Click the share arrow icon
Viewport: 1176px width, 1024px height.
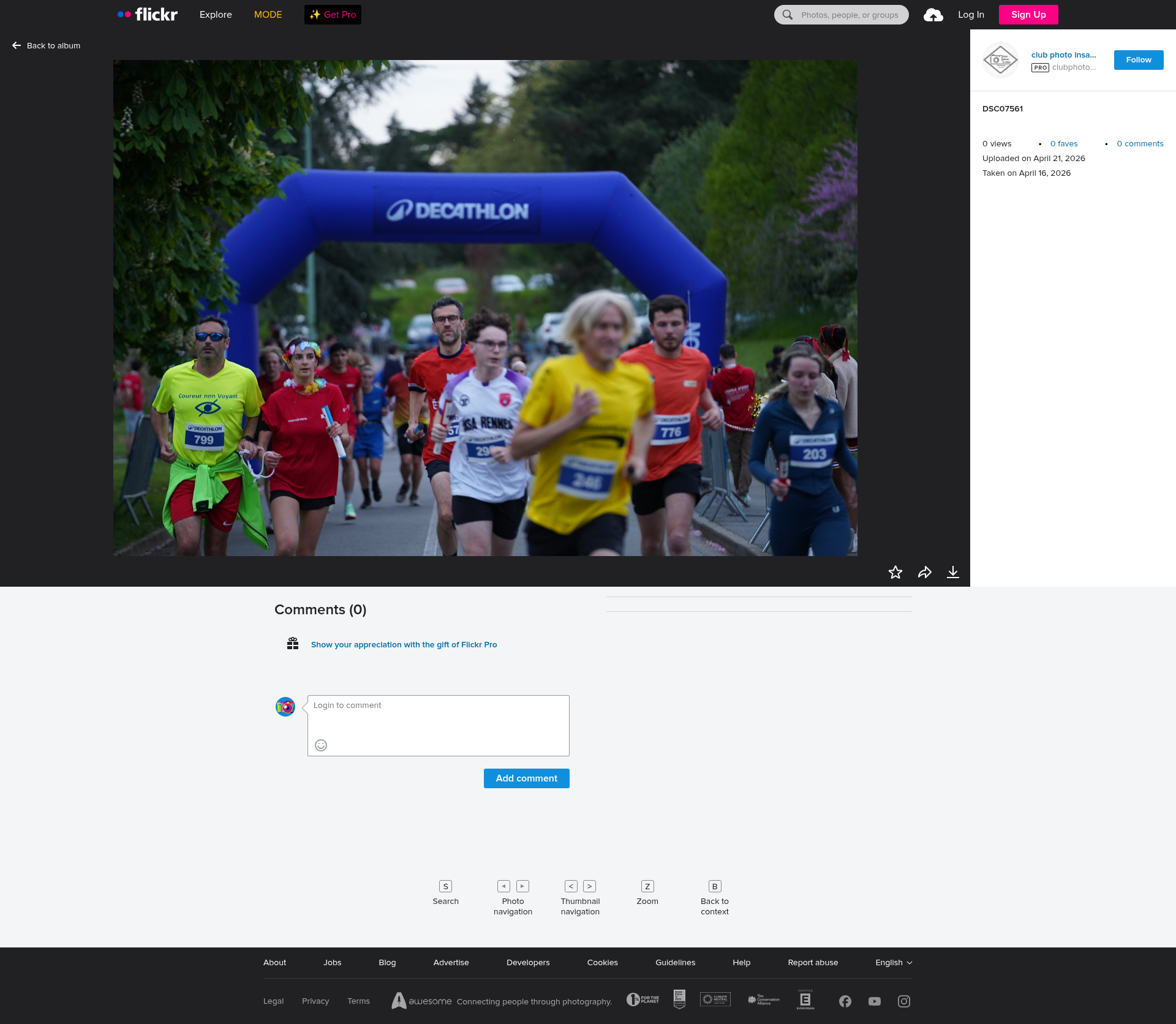click(924, 572)
